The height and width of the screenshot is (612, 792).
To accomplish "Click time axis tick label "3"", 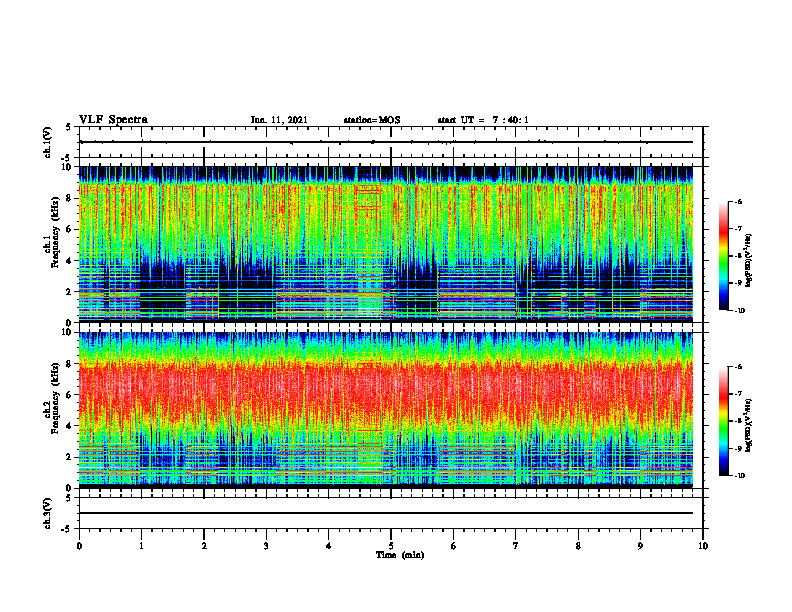I will point(266,546).
